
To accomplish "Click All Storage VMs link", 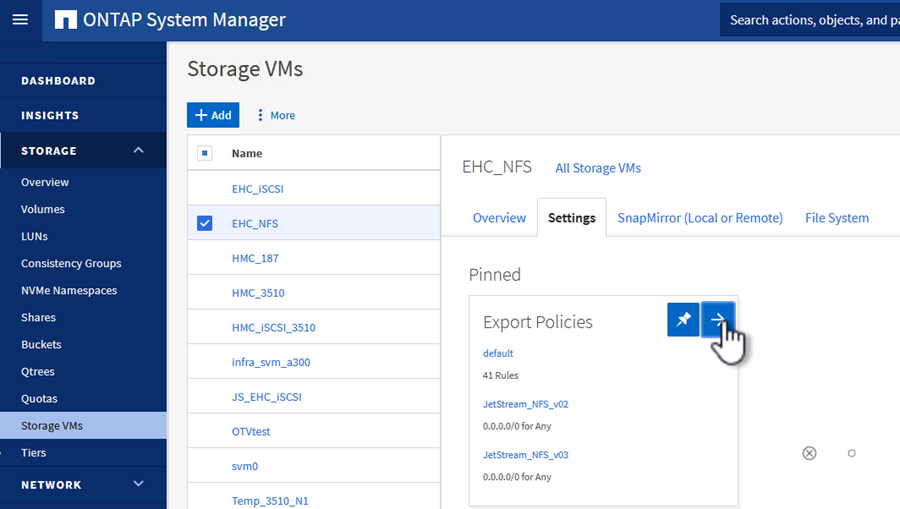I will tap(598, 168).
